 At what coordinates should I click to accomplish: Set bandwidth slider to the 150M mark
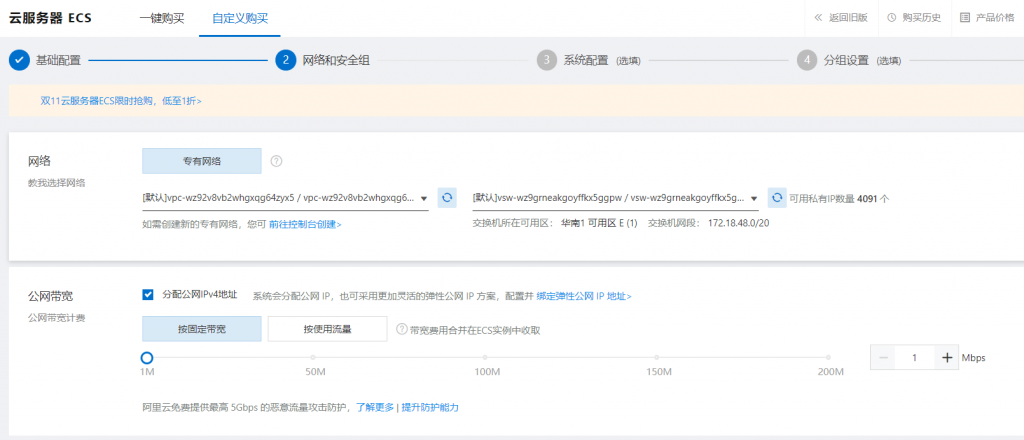click(656, 357)
